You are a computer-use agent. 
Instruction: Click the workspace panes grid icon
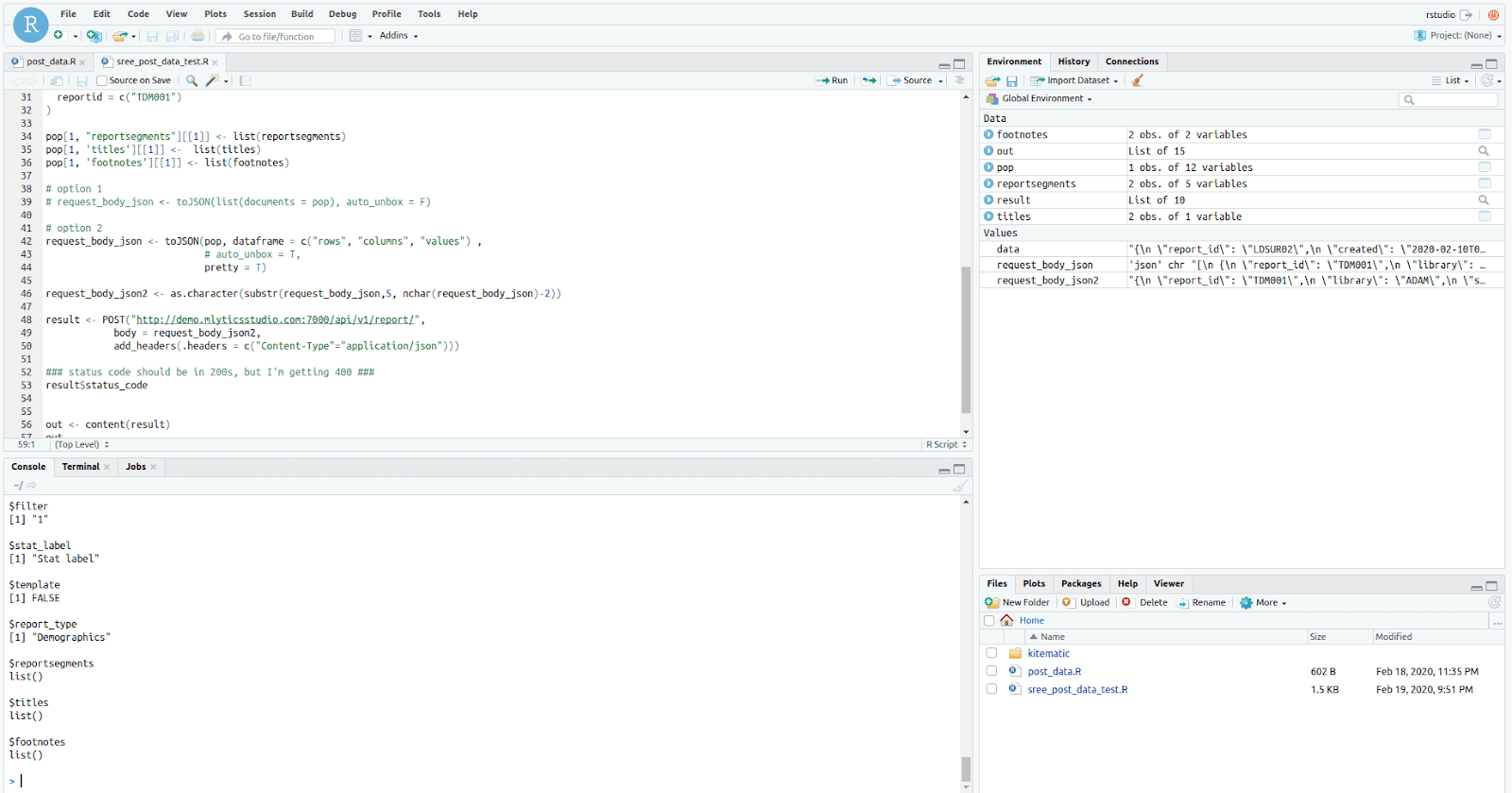pos(355,36)
